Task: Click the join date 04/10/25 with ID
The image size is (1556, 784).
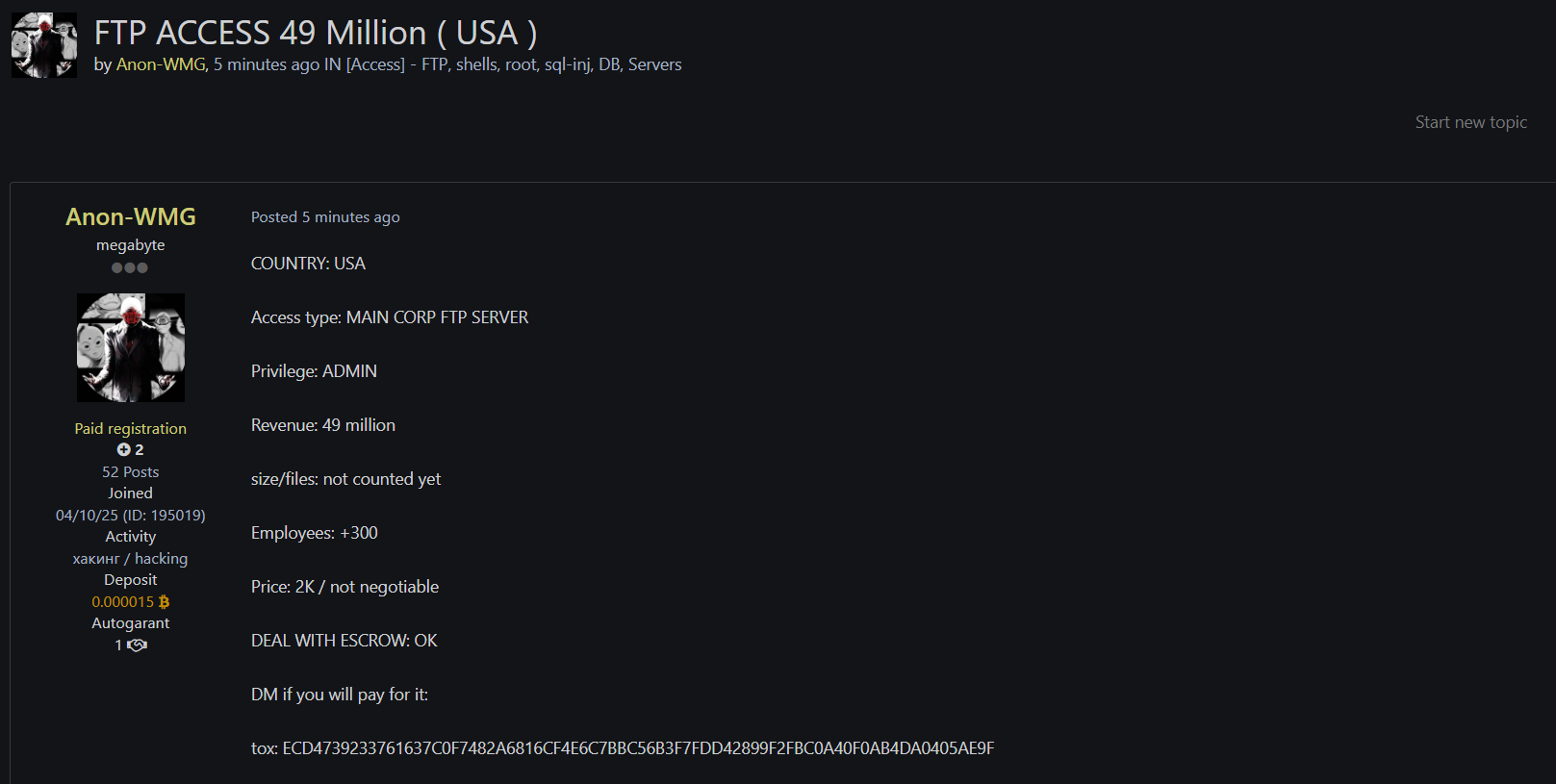Action: pos(131,516)
